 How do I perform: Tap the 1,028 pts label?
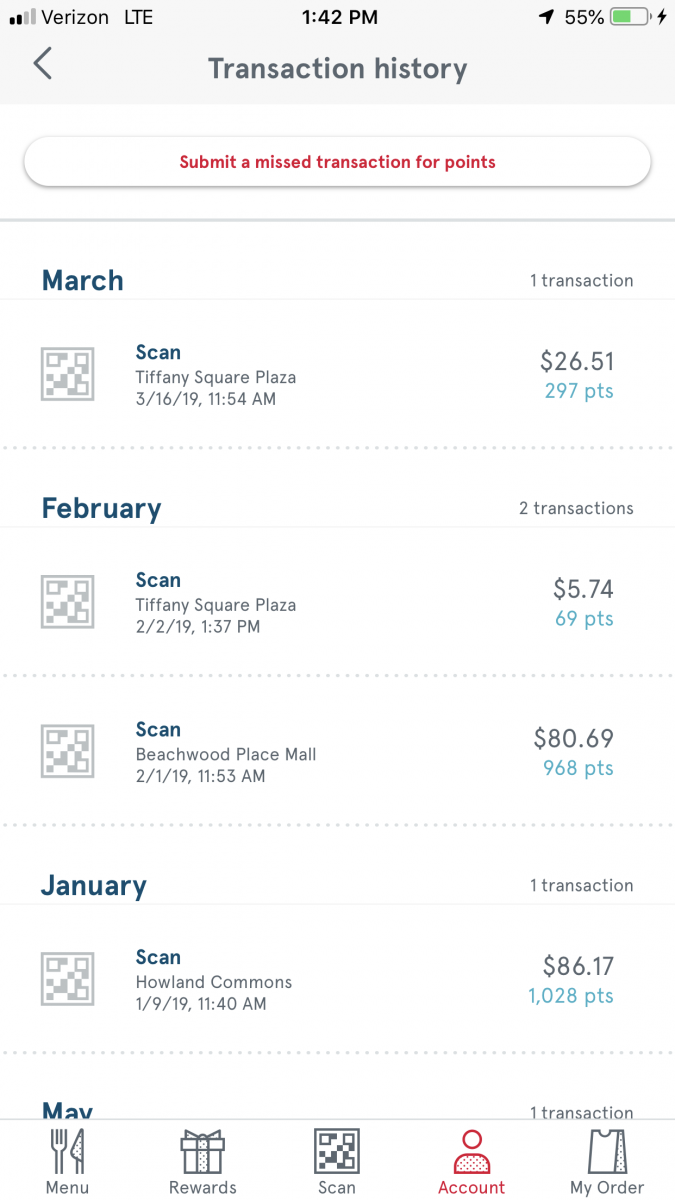571,996
